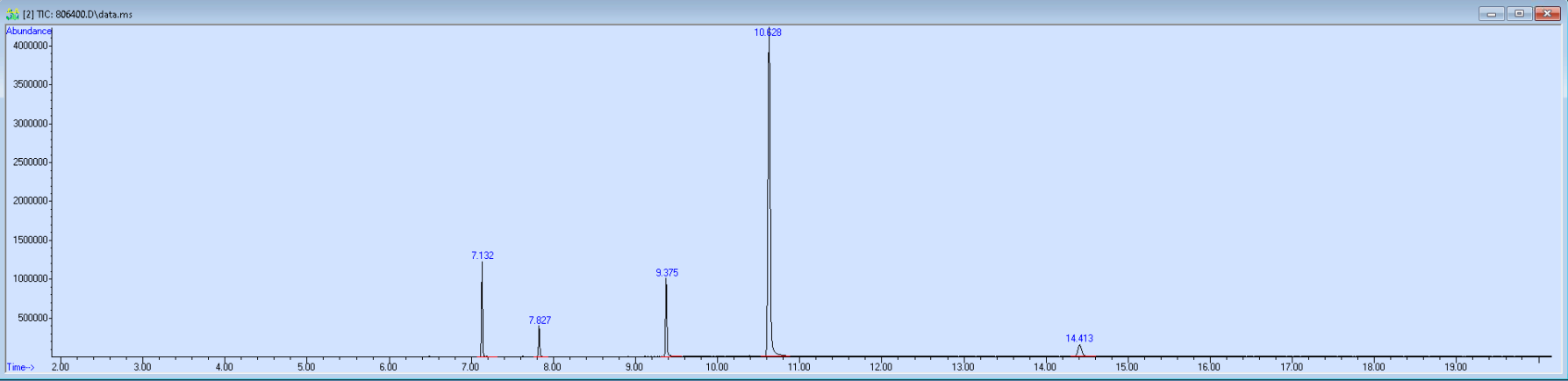
Task: Click the 'Time-->' axis label
Action: pyautogui.click(x=21, y=367)
